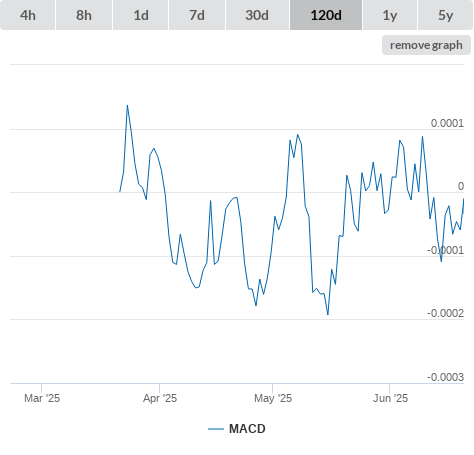Click the -0.0002 y-axis label
474x455 pixels.
click(445, 313)
